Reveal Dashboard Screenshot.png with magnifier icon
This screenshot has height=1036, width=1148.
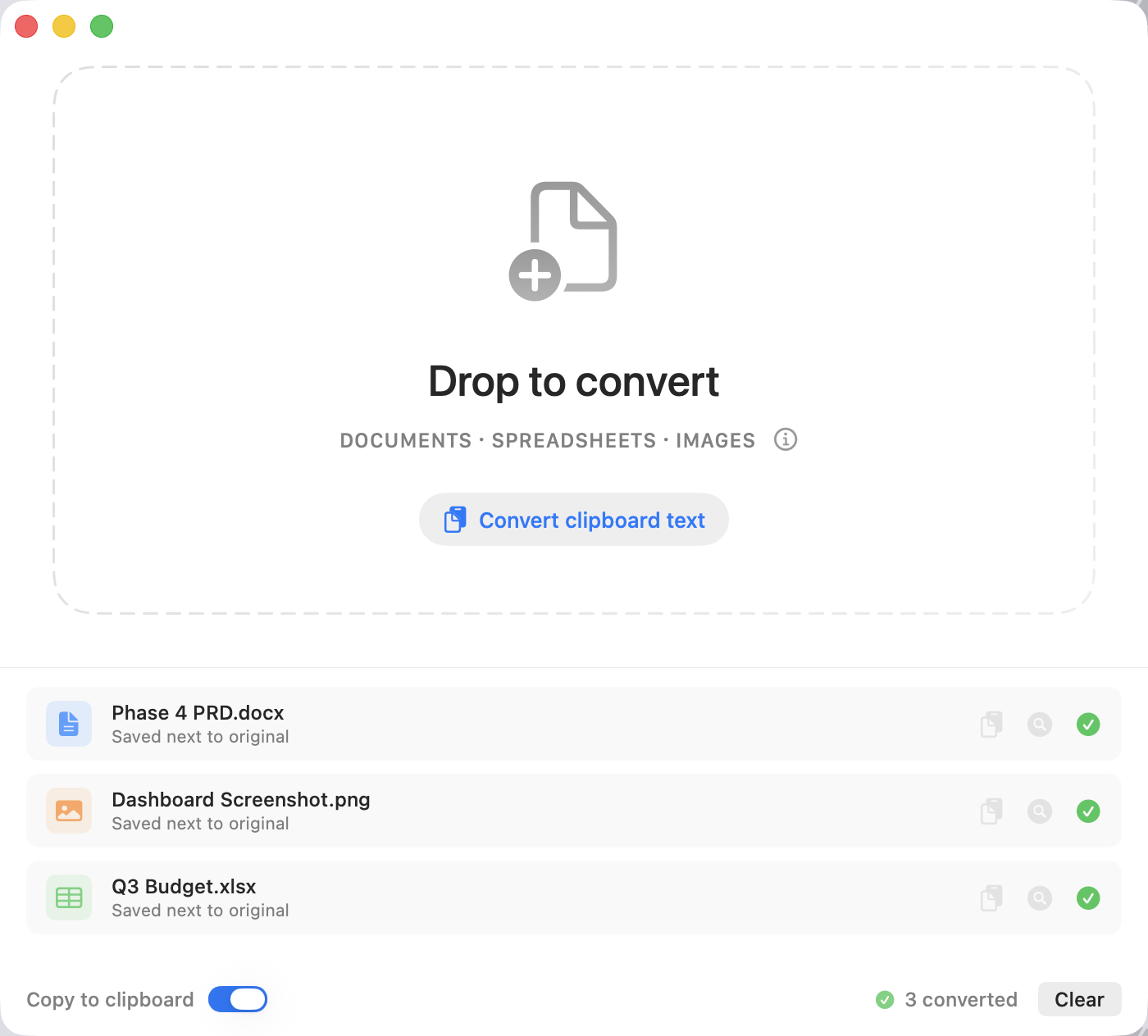(1040, 811)
